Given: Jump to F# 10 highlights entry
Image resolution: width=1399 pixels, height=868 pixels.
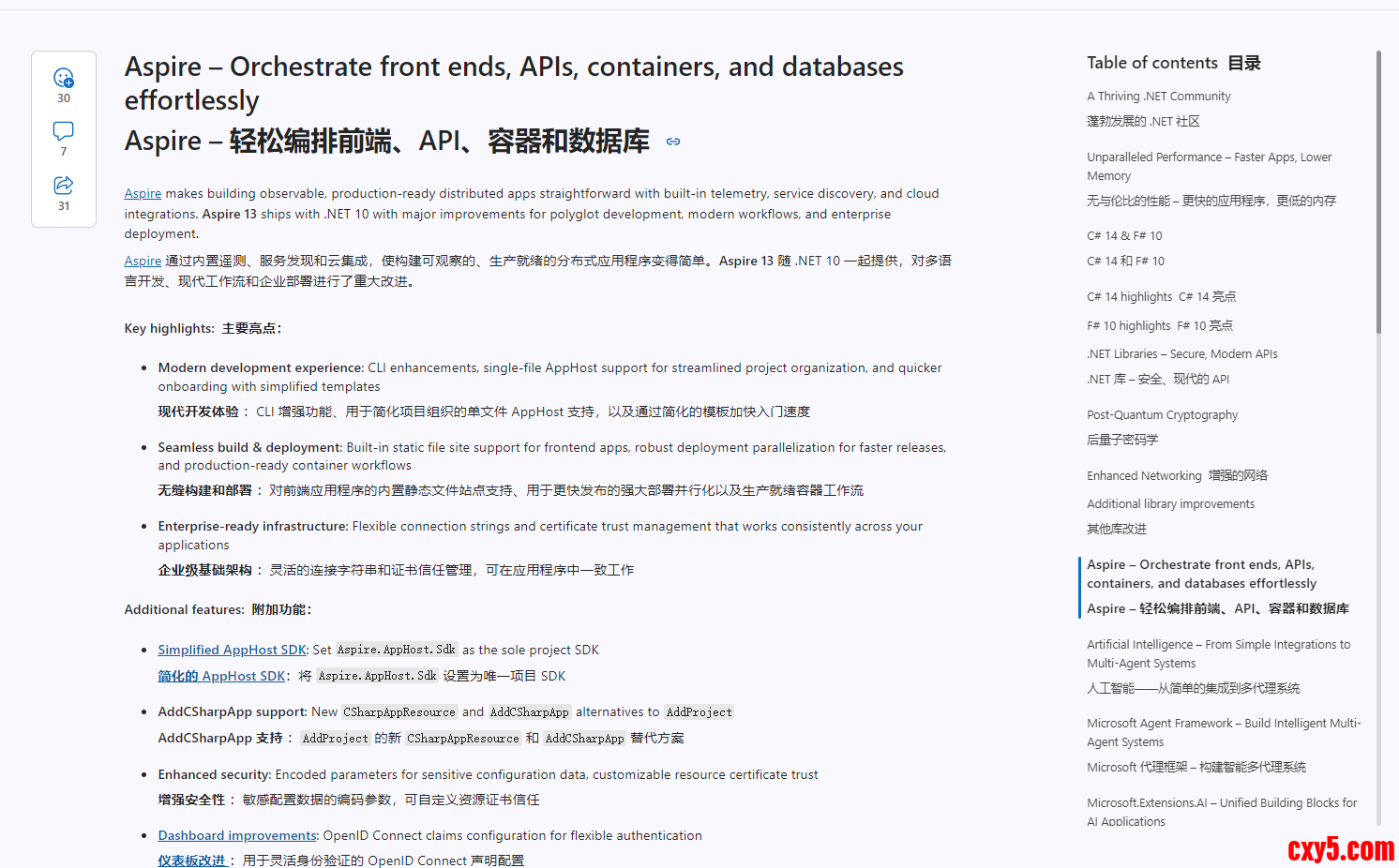Looking at the screenshot, I should (1128, 326).
